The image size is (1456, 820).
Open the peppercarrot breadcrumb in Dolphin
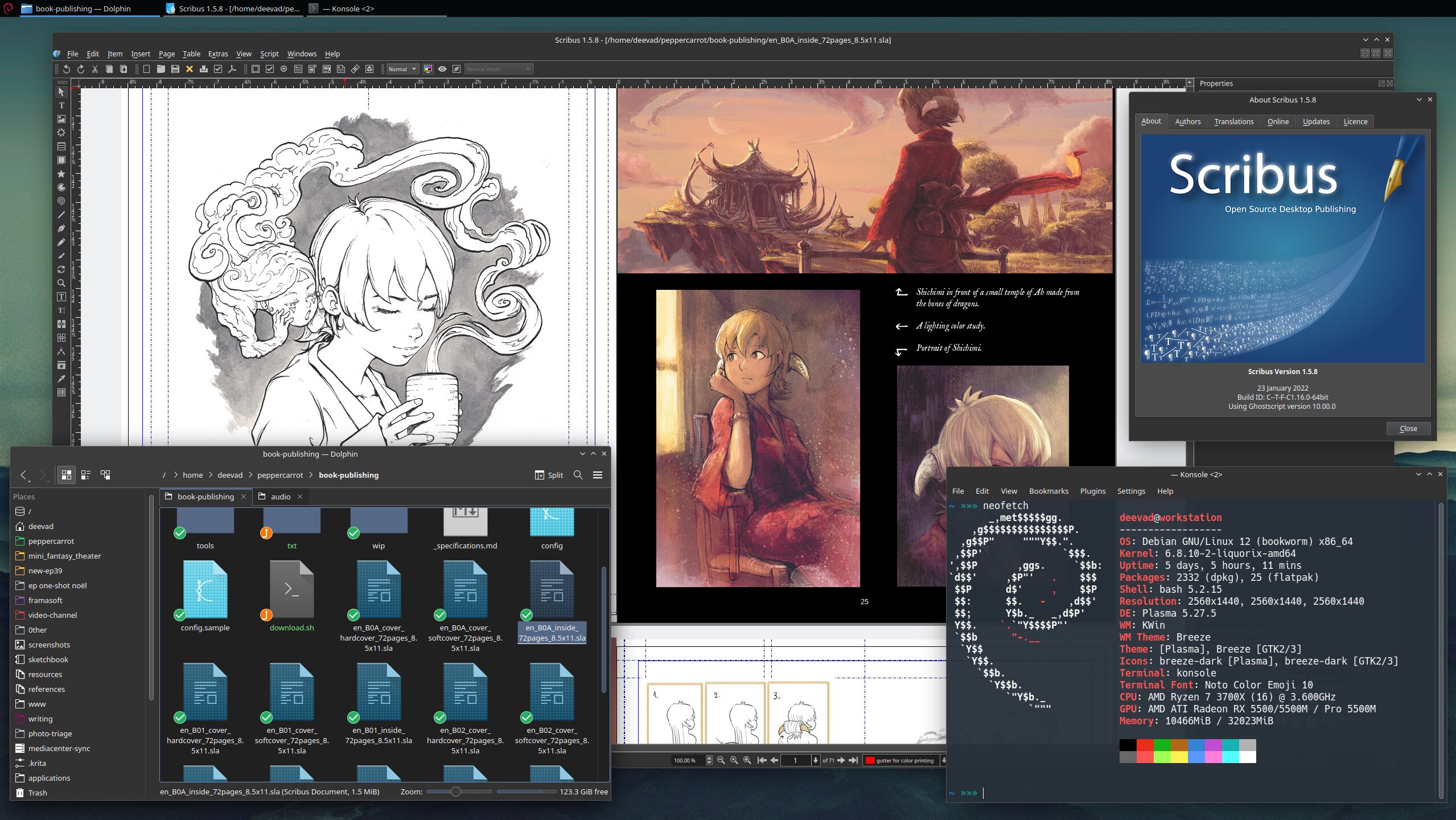(x=280, y=475)
